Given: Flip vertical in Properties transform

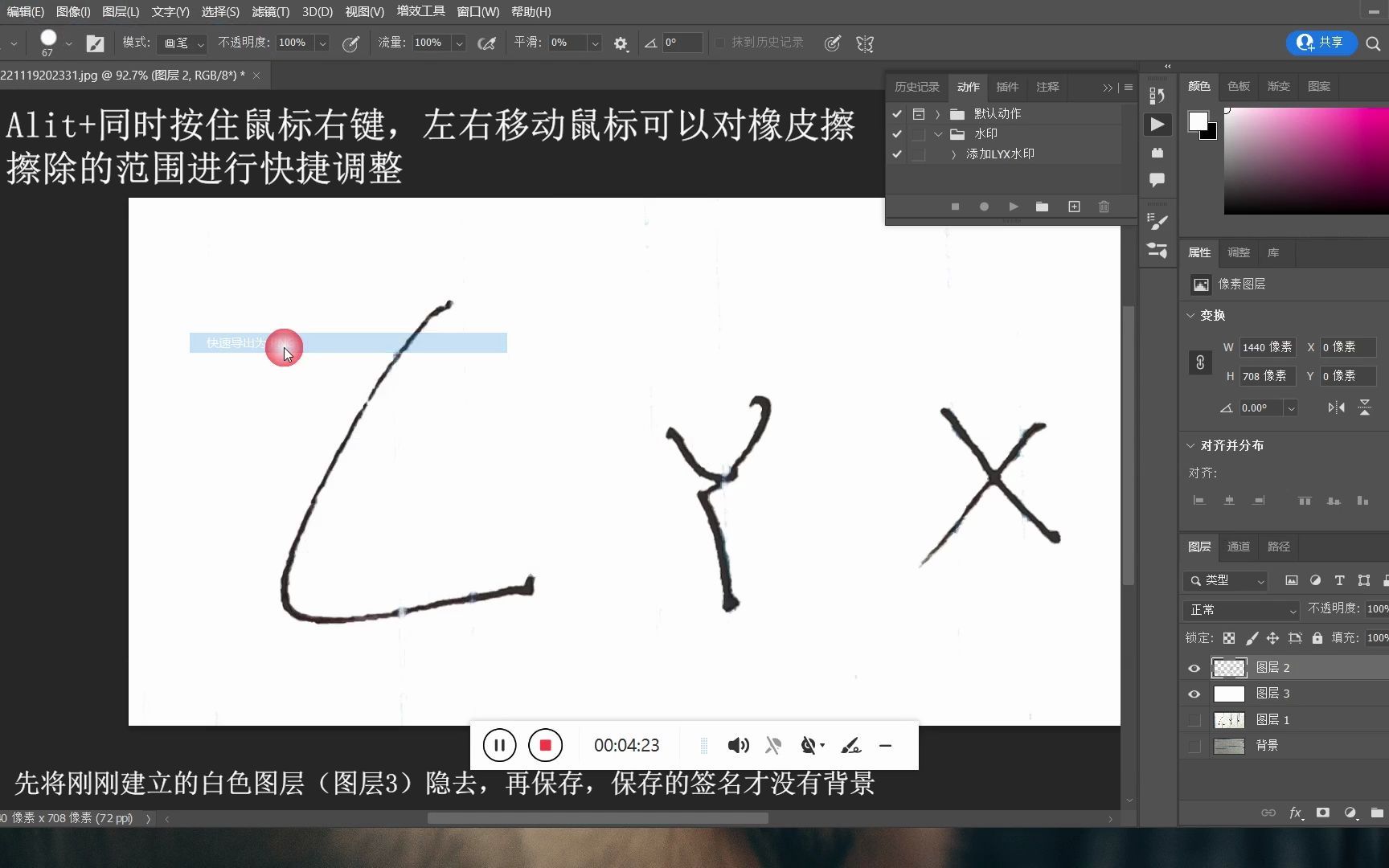Looking at the screenshot, I should [1364, 407].
